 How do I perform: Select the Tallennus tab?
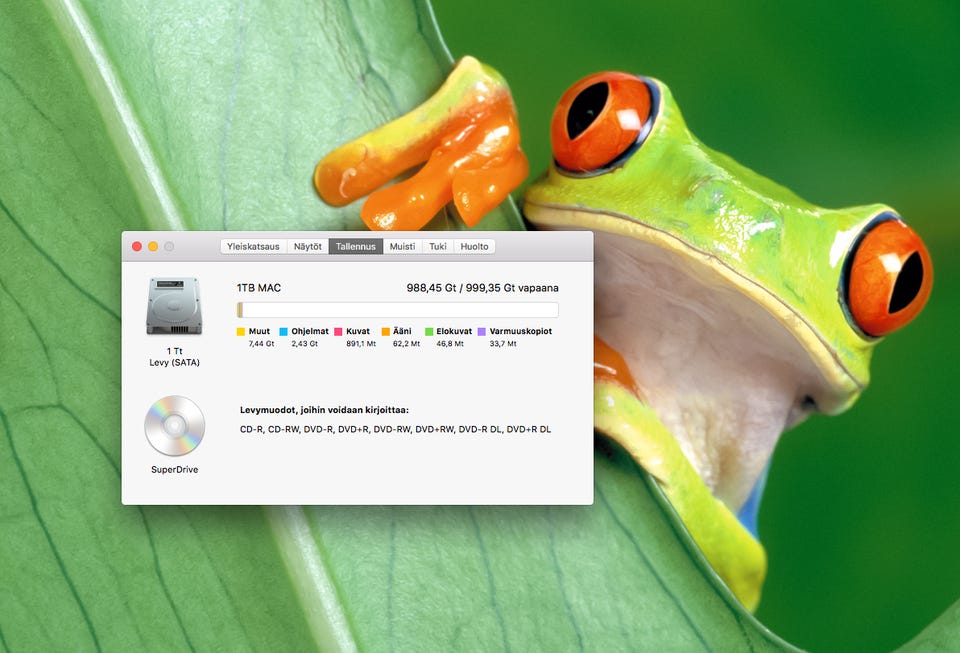click(x=356, y=246)
